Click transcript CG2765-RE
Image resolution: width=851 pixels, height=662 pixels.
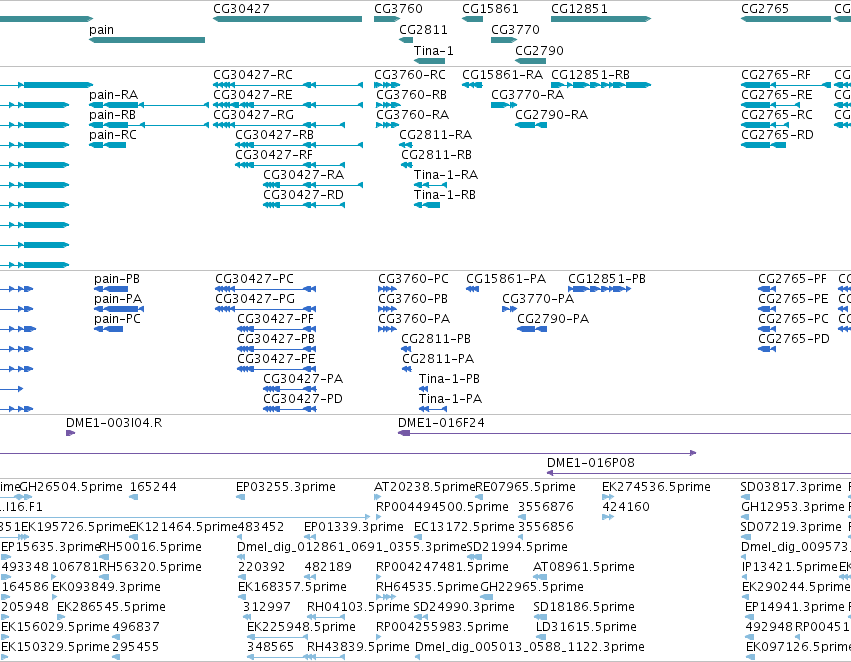coord(777,95)
